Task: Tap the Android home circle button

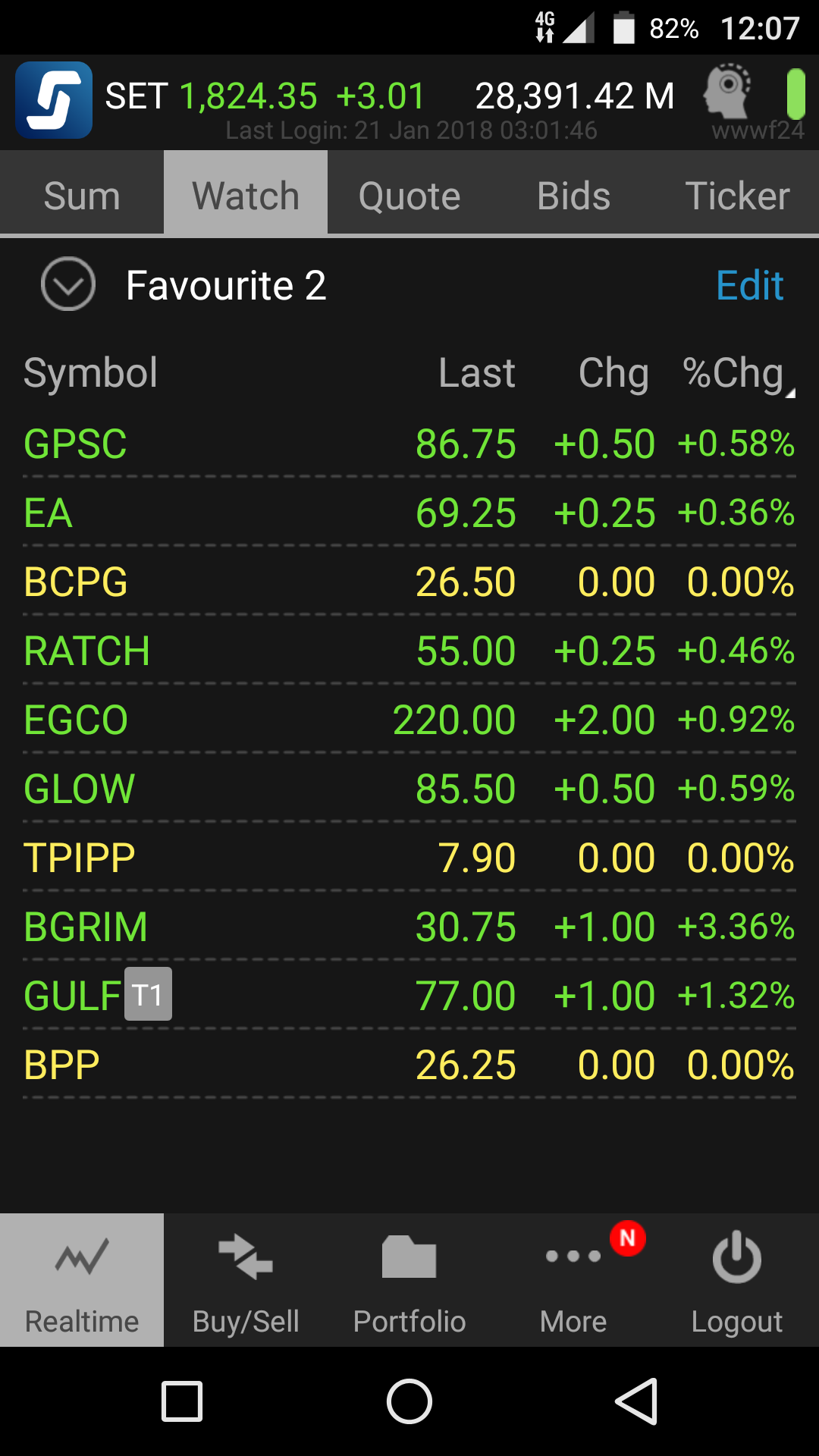Action: 409,1401
